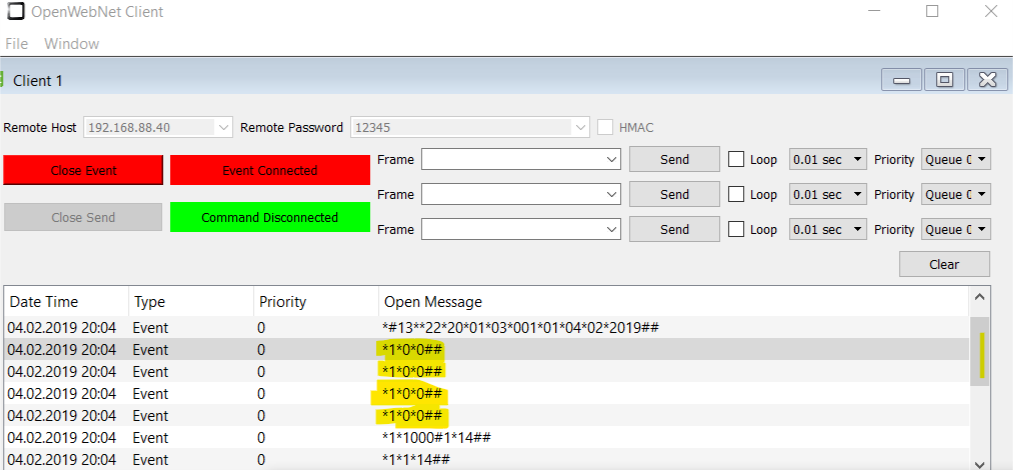Click the Priority column header

pos(315,301)
